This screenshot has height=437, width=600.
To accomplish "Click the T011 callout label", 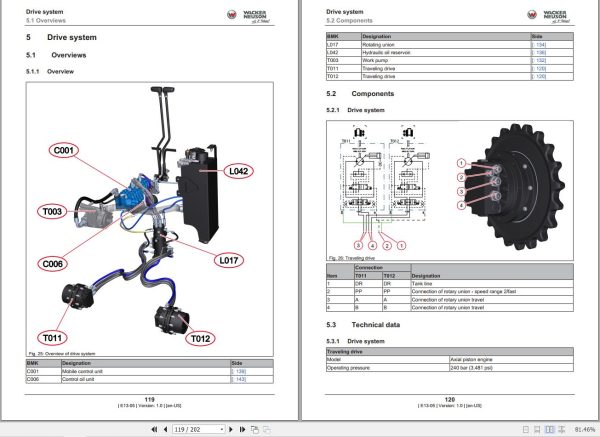I will (x=52, y=338).
